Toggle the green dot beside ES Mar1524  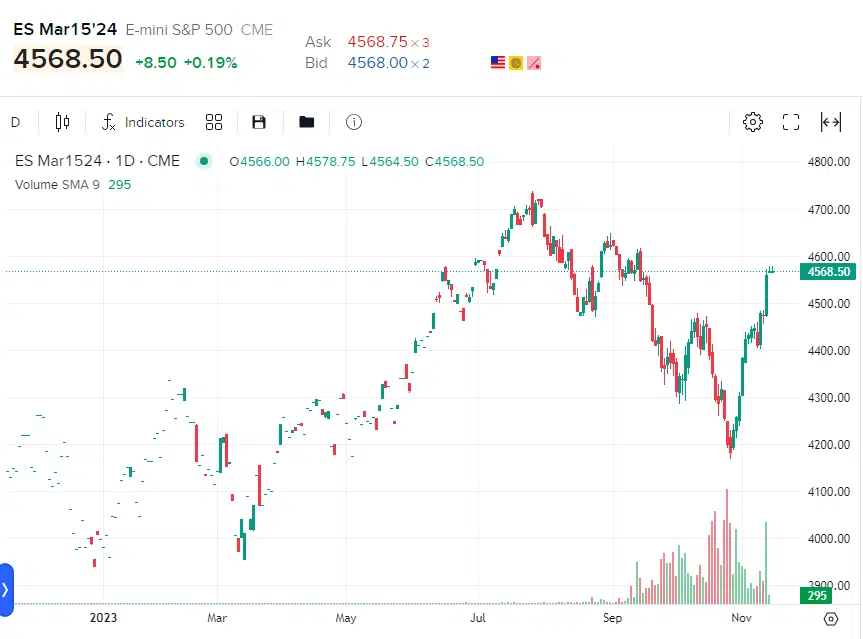[x=205, y=161]
